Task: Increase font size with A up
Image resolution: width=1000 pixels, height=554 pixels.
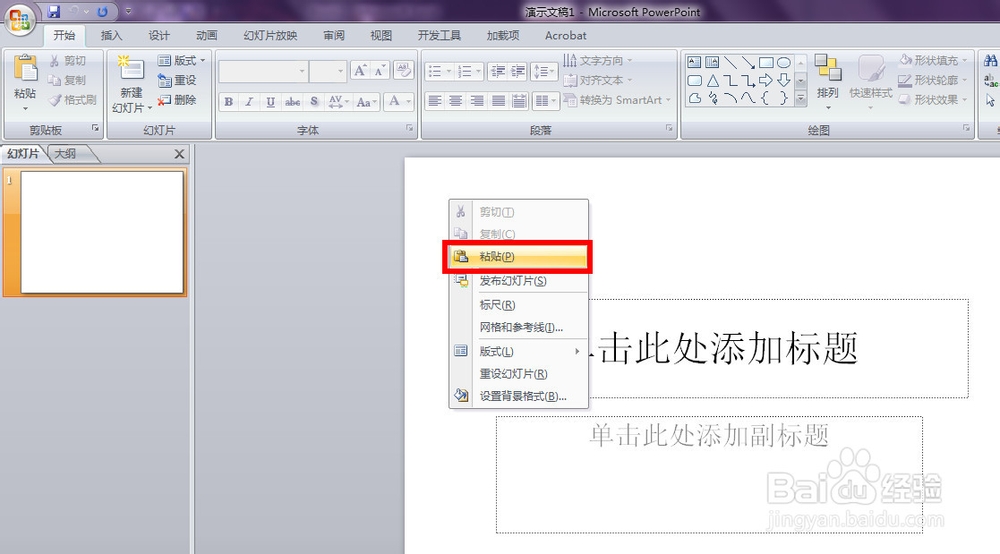Action: click(360, 71)
